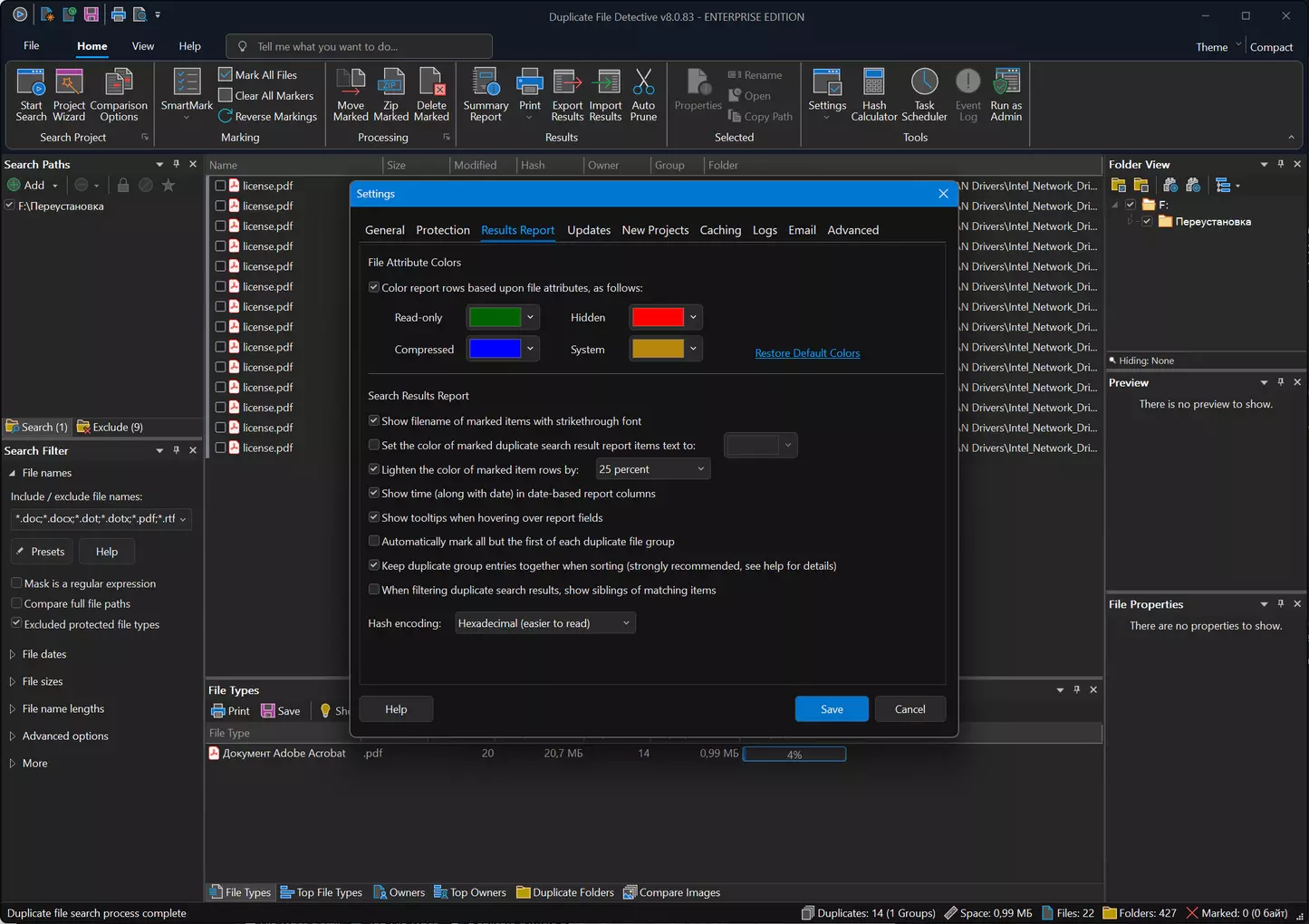Click the Delete Marked icon
This screenshot has width=1309, height=924.
pyautogui.click(x=431, y=94)
